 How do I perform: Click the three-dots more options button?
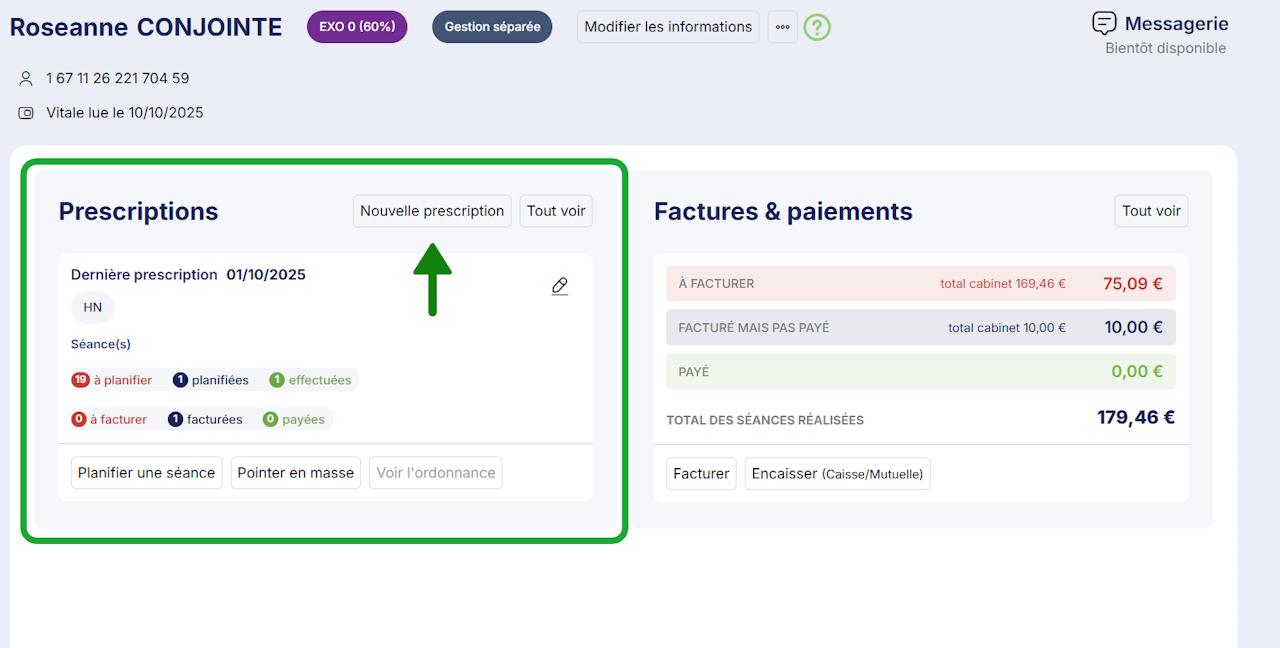tap(782, 27)
